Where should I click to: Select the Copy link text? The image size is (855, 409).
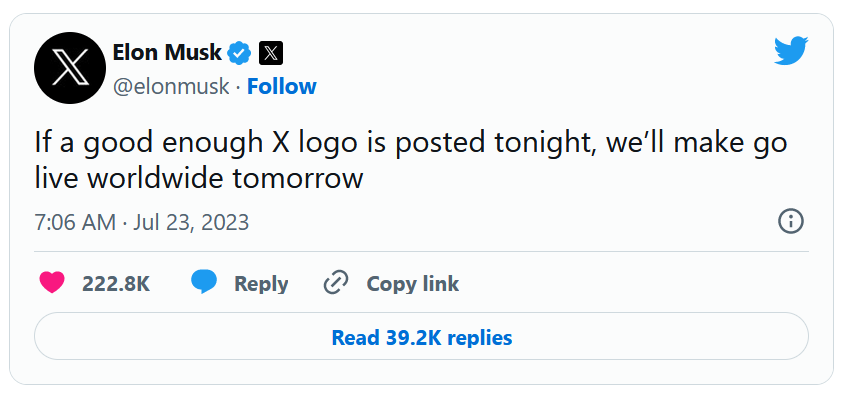(412, 284)
